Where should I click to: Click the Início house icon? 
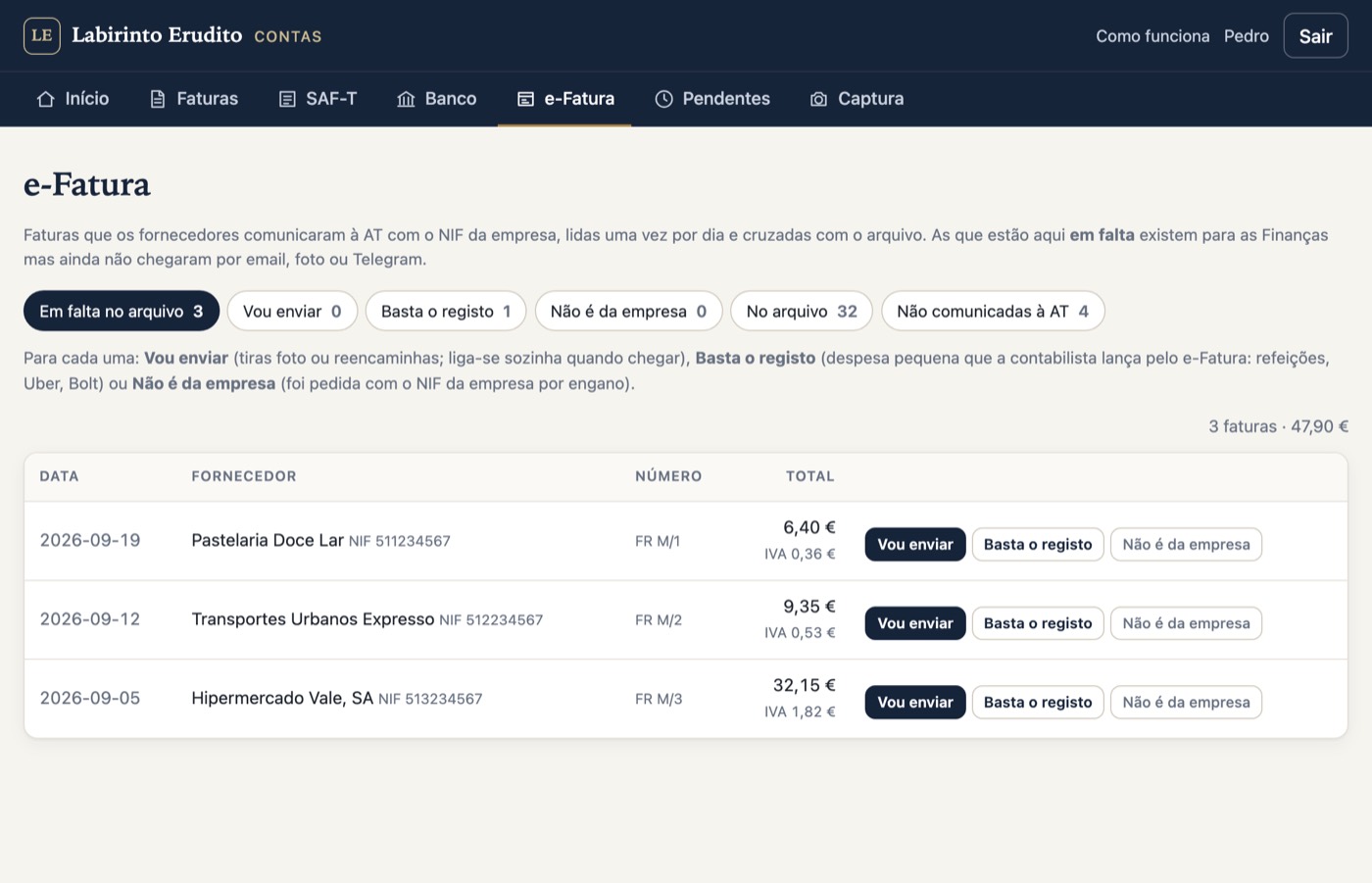point(45,99)
